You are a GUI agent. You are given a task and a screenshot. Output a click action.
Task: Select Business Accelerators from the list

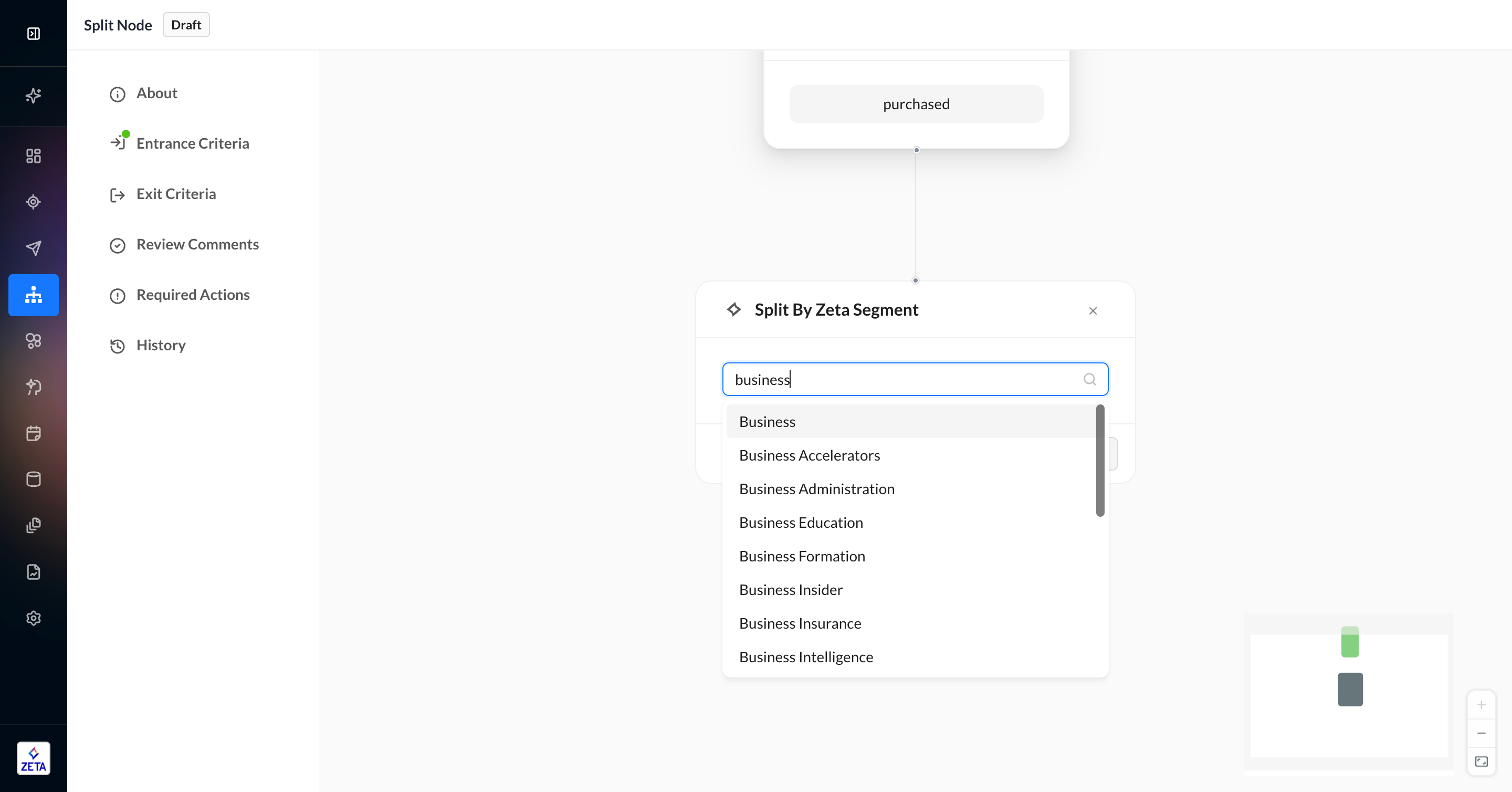tap(911, 455)
